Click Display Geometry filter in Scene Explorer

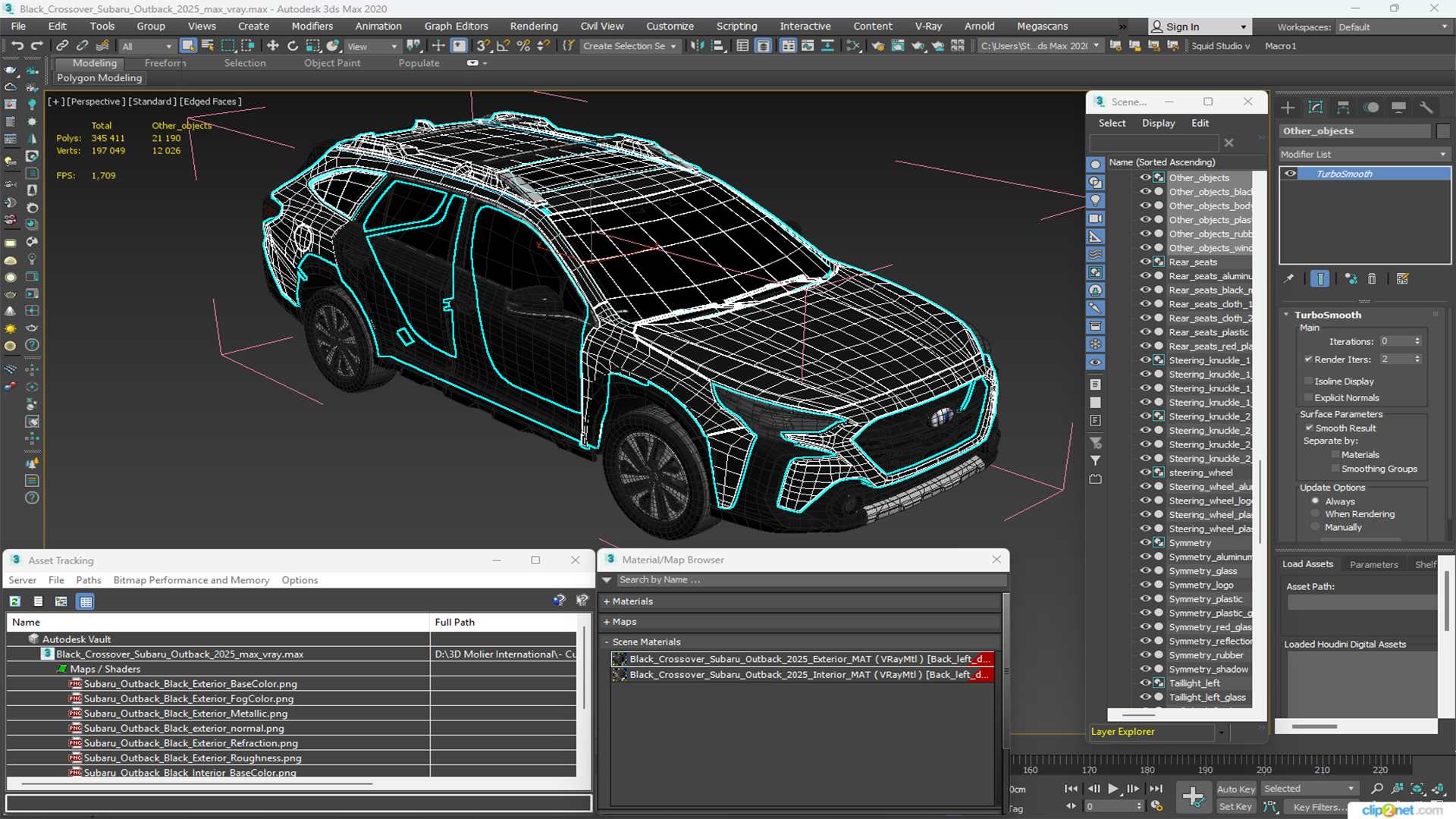click(1096, 165)
